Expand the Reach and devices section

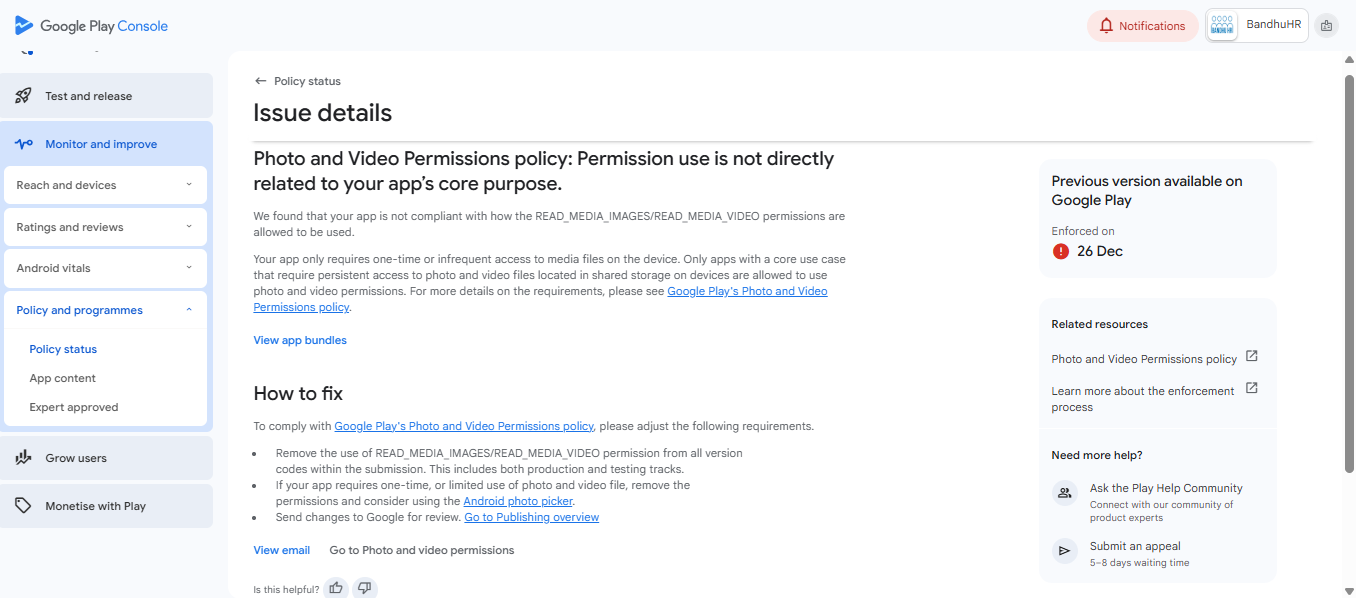coord(189,185)
